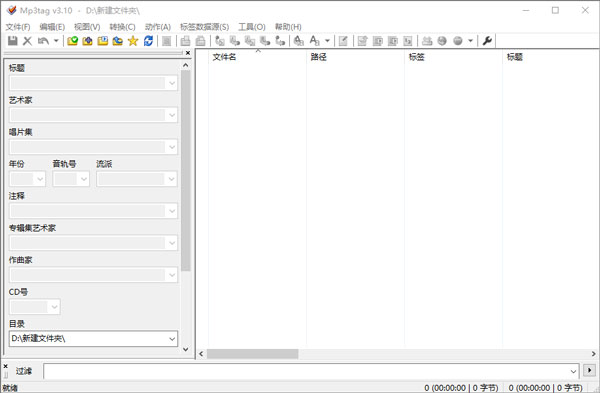
Task: Open the 文件(F) menu
Action: [18, 27]
